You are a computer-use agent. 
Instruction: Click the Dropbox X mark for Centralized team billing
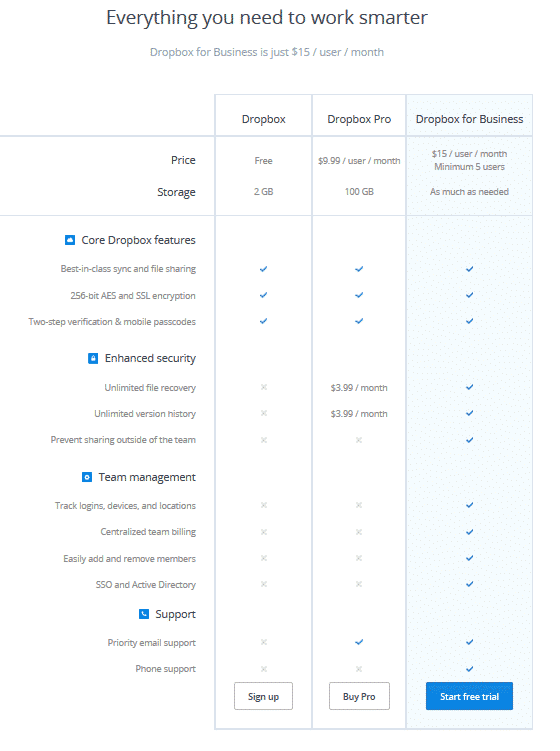click(x=263, y=532)
